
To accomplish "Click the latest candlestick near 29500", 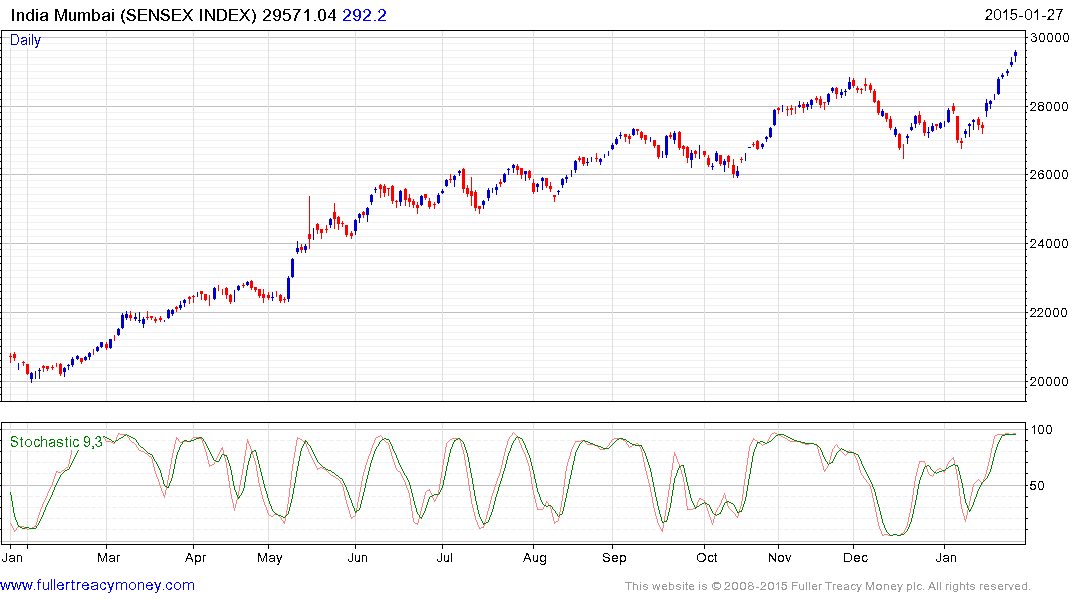I will pyautogui.click(x=1015, y=56).
